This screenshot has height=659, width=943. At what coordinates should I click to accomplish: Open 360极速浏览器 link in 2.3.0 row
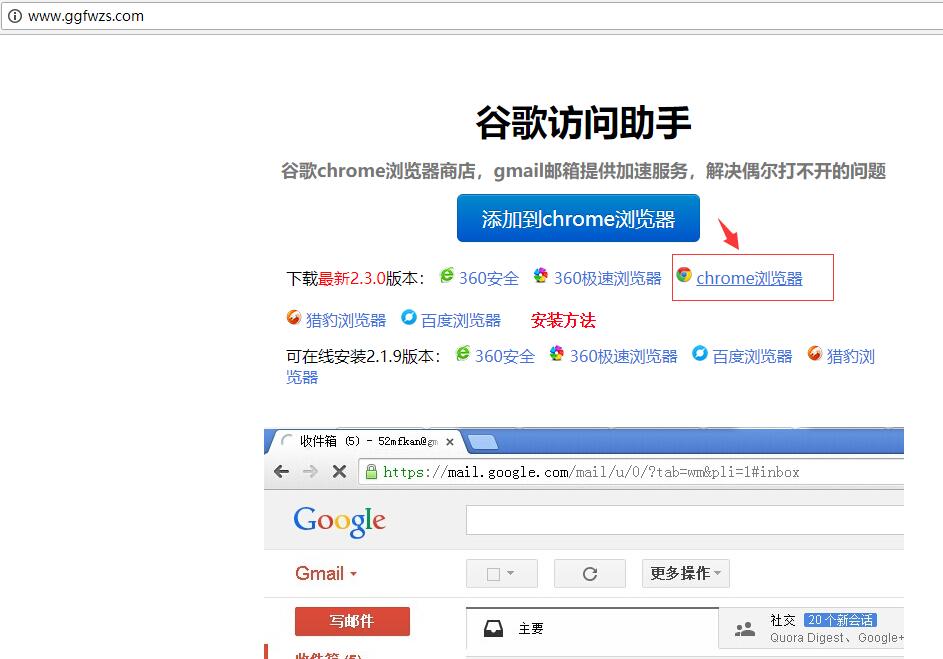[607, 278]
